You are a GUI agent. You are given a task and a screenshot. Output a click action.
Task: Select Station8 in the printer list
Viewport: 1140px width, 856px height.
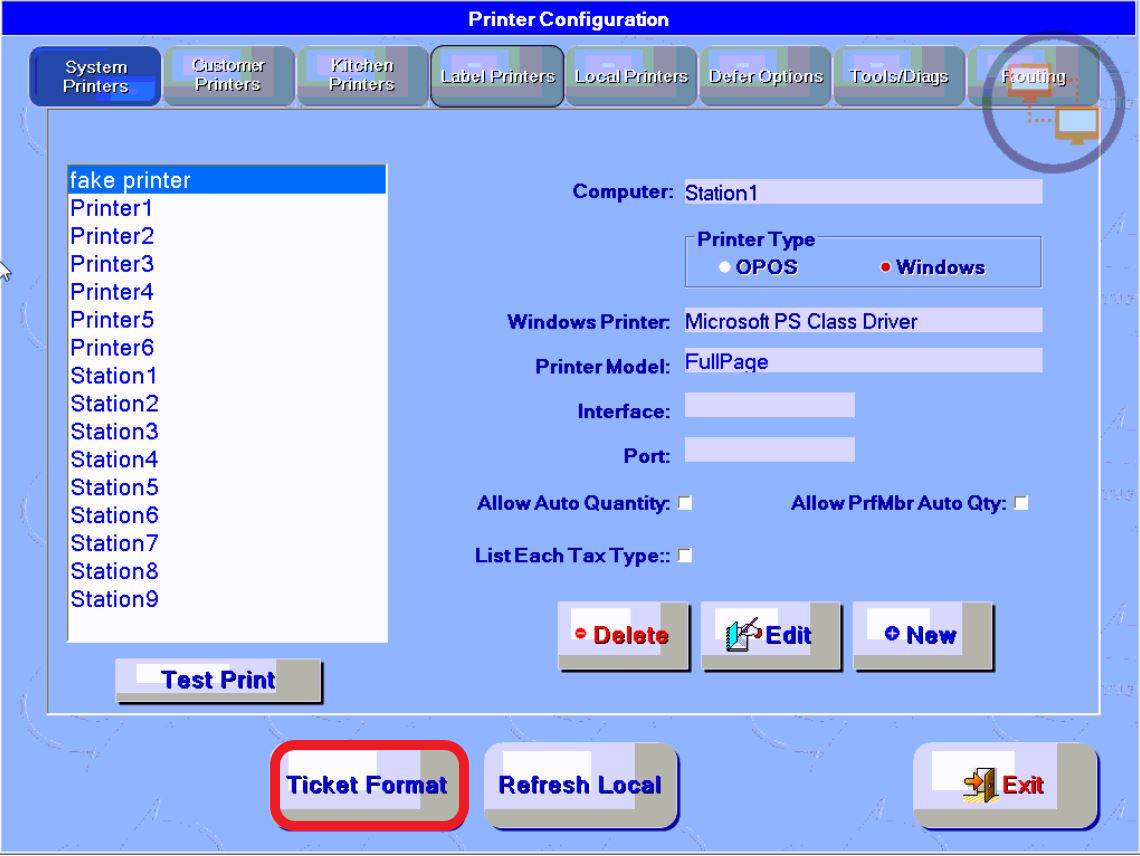[x=227, y=571]
